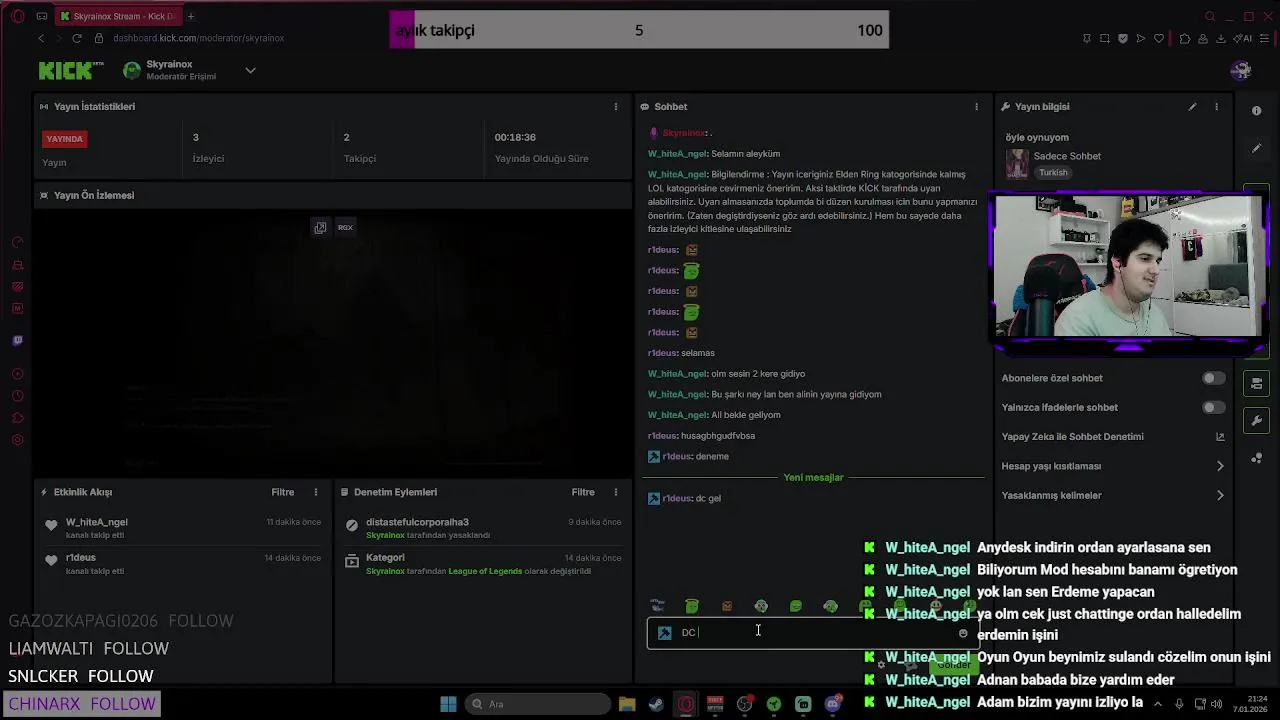Screen dimensions: 1280x720
Task: Click the storage box icon in right sidebar
Action: point(1256,383)
